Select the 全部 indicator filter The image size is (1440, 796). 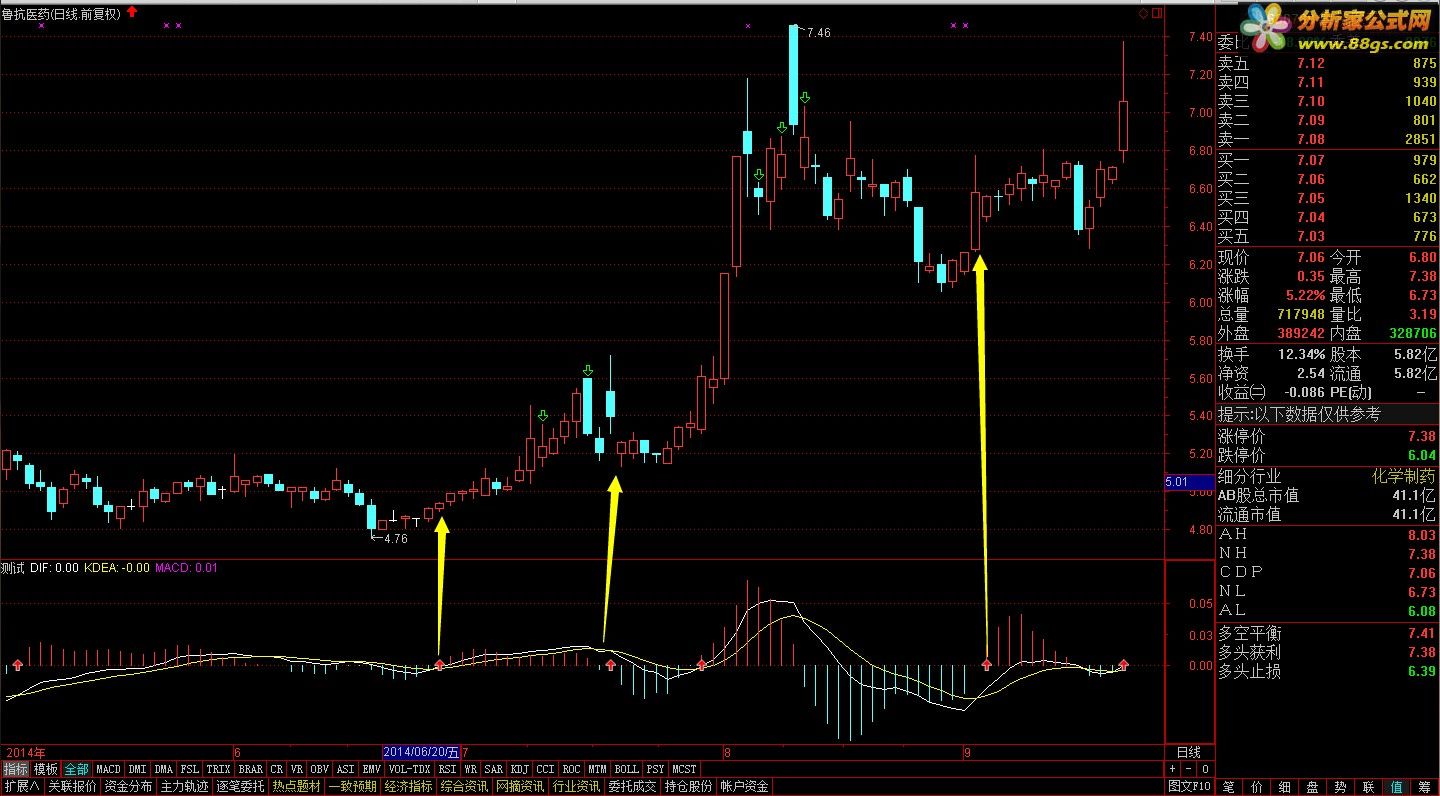(77, 769)
